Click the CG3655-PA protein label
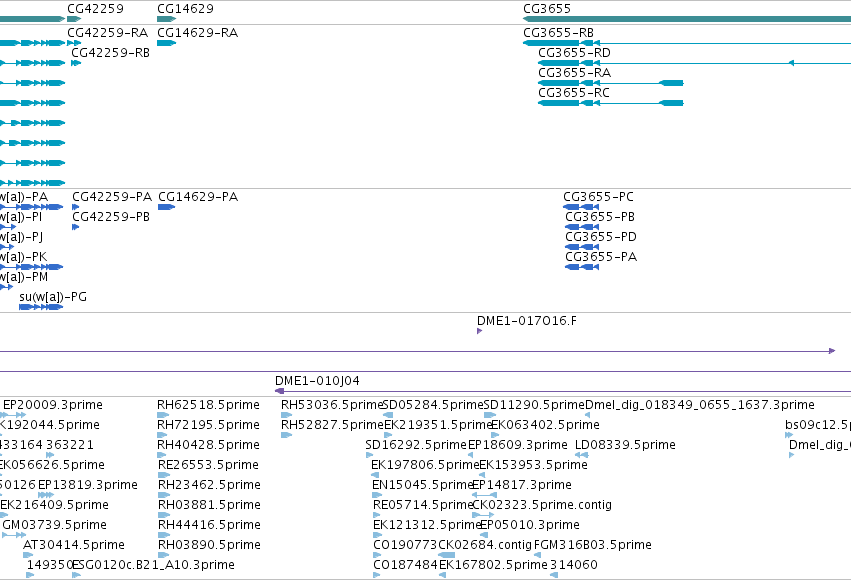Viewport: 851px width, 580px height. [x=601, y=257]
